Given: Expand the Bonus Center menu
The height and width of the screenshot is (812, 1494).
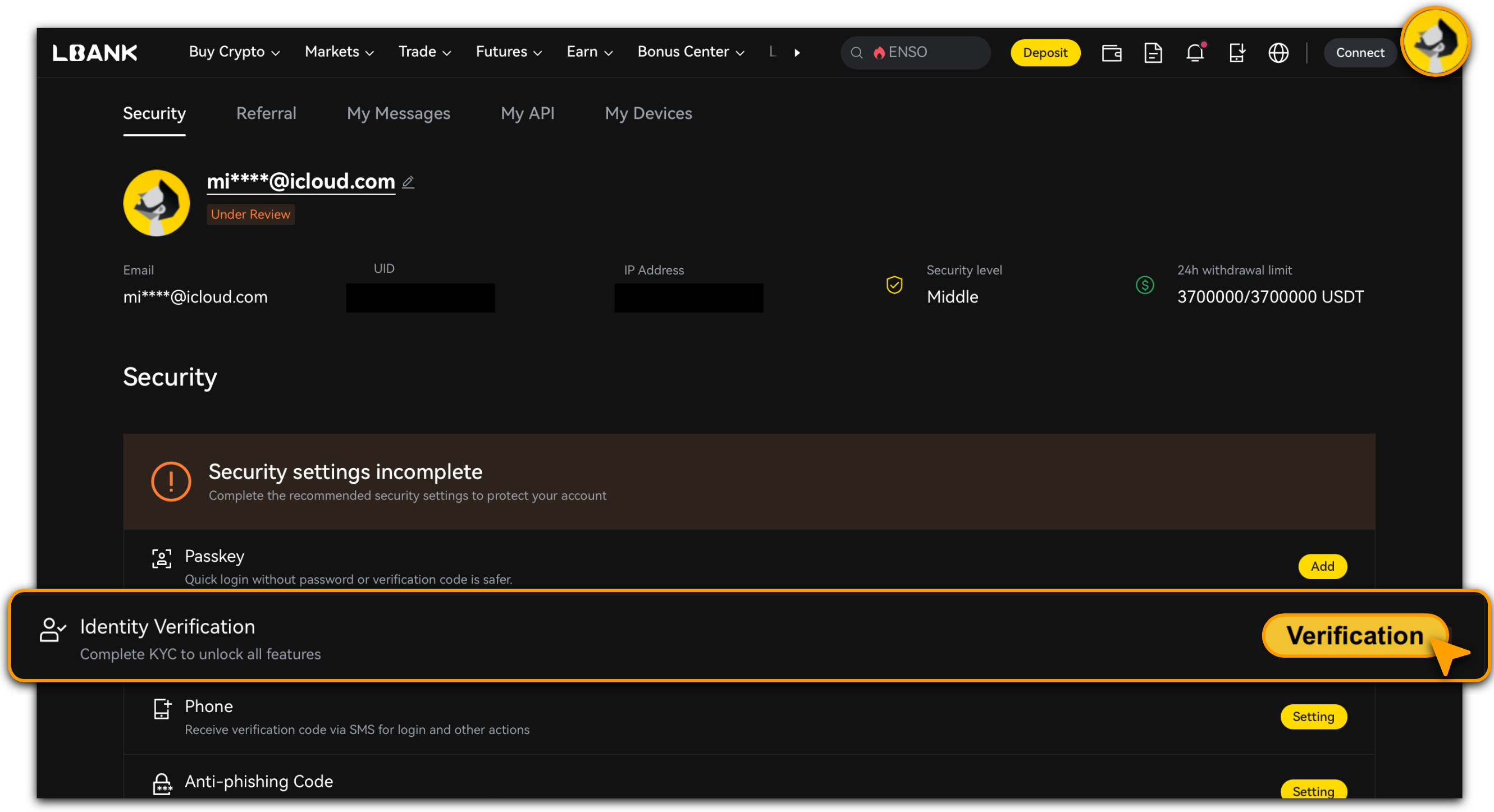Looking at the screenshot, I should (690, 52).
